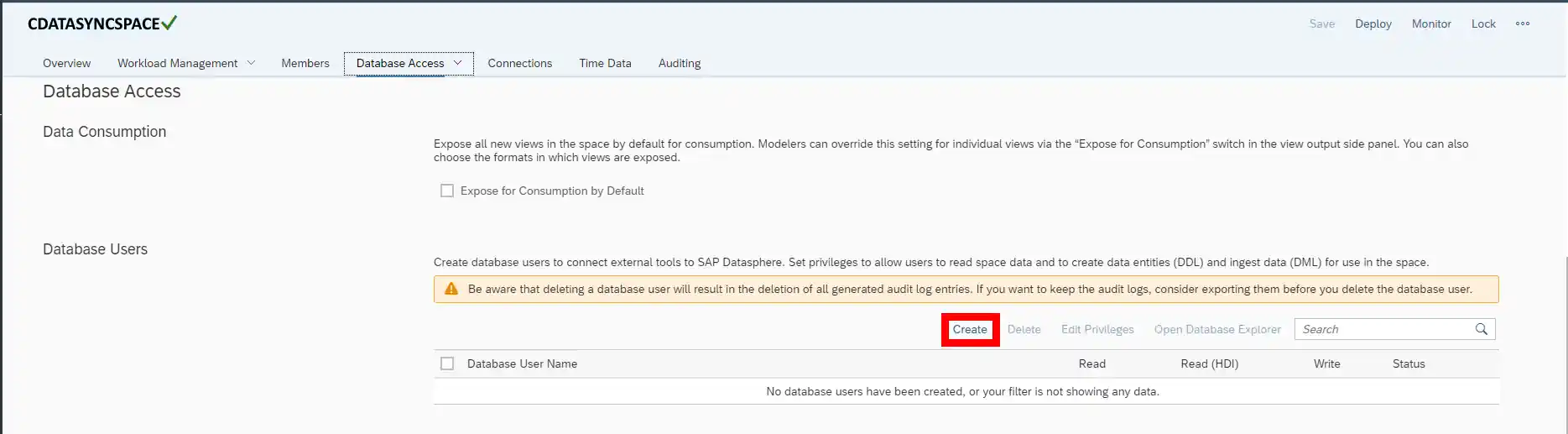Click the green deployed checkmark icon
The image size is (1568, 434).
coord(169,24)
